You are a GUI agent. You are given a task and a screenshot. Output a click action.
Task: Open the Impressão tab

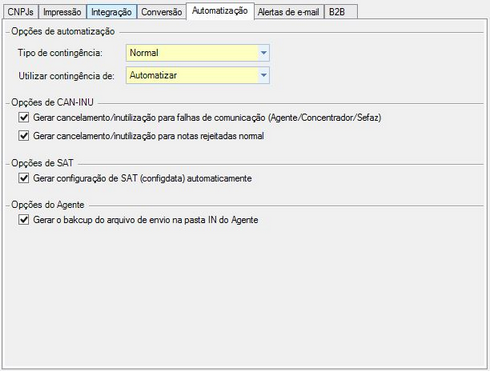[62, 12]
